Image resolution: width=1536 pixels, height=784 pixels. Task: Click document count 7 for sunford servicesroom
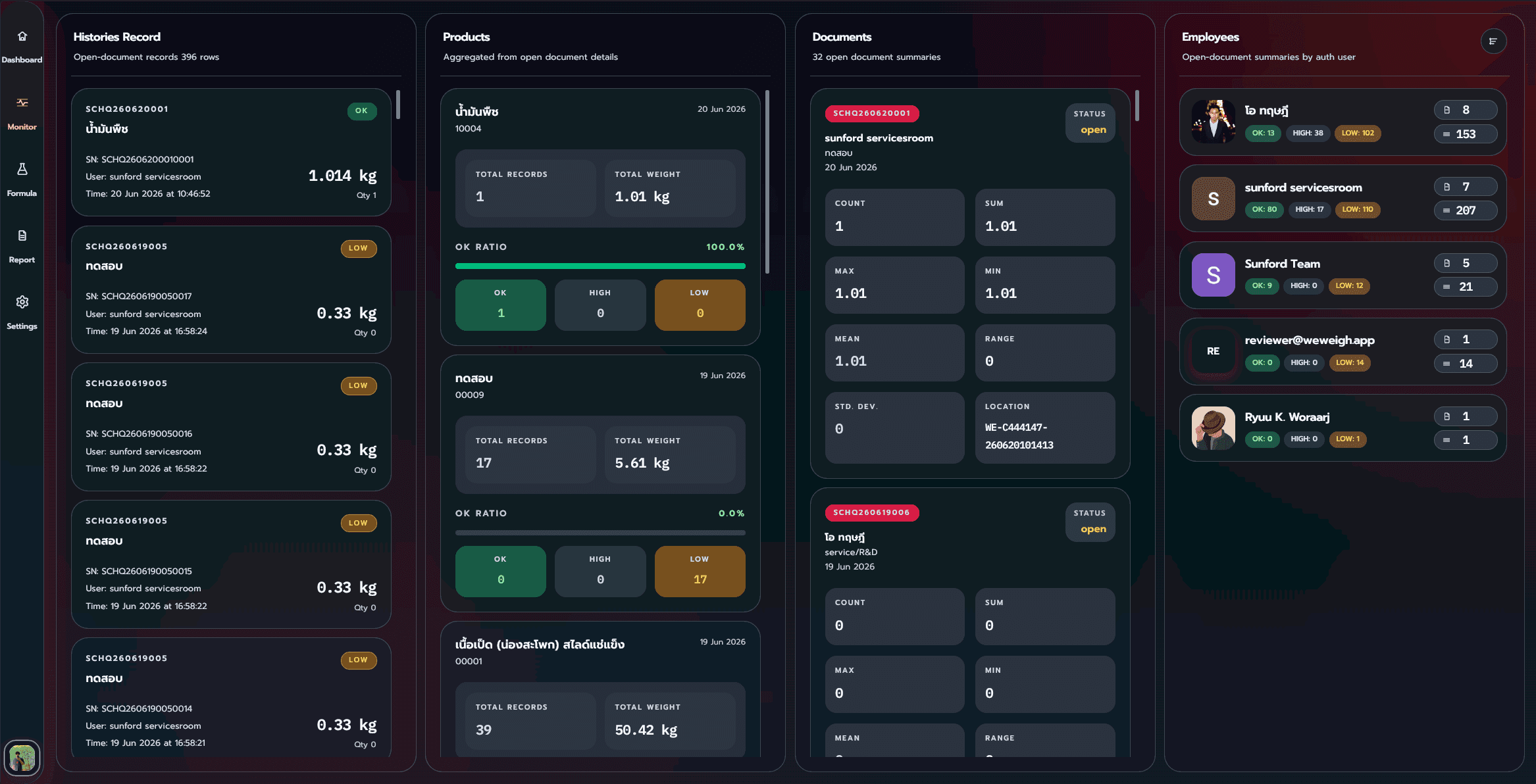coord(1466,187)
